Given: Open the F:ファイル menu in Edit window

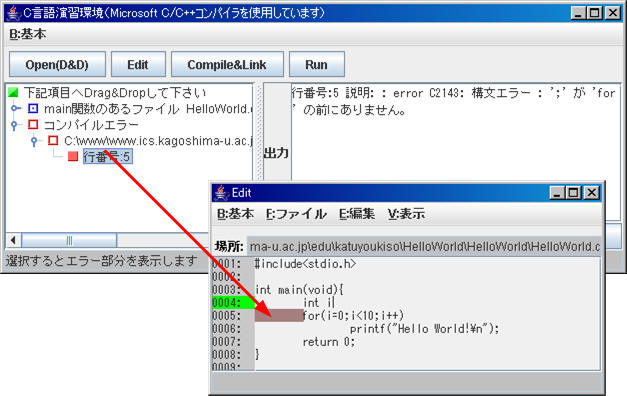Looking at the screenshot, I should pyautogui.click(x=296, y=214).
